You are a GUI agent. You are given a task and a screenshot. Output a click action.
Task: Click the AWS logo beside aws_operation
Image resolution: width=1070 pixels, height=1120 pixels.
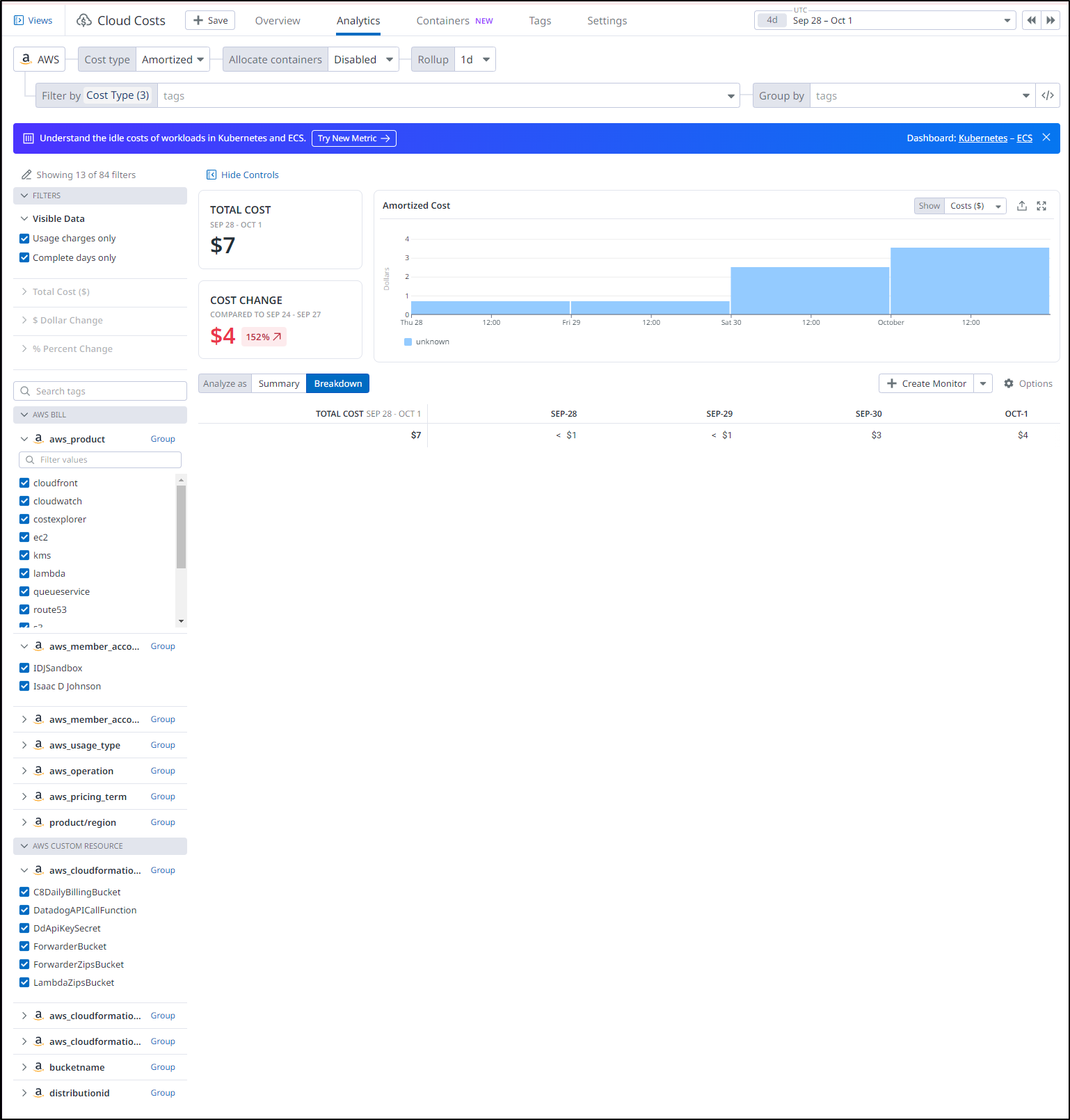(x=39, y=771)
